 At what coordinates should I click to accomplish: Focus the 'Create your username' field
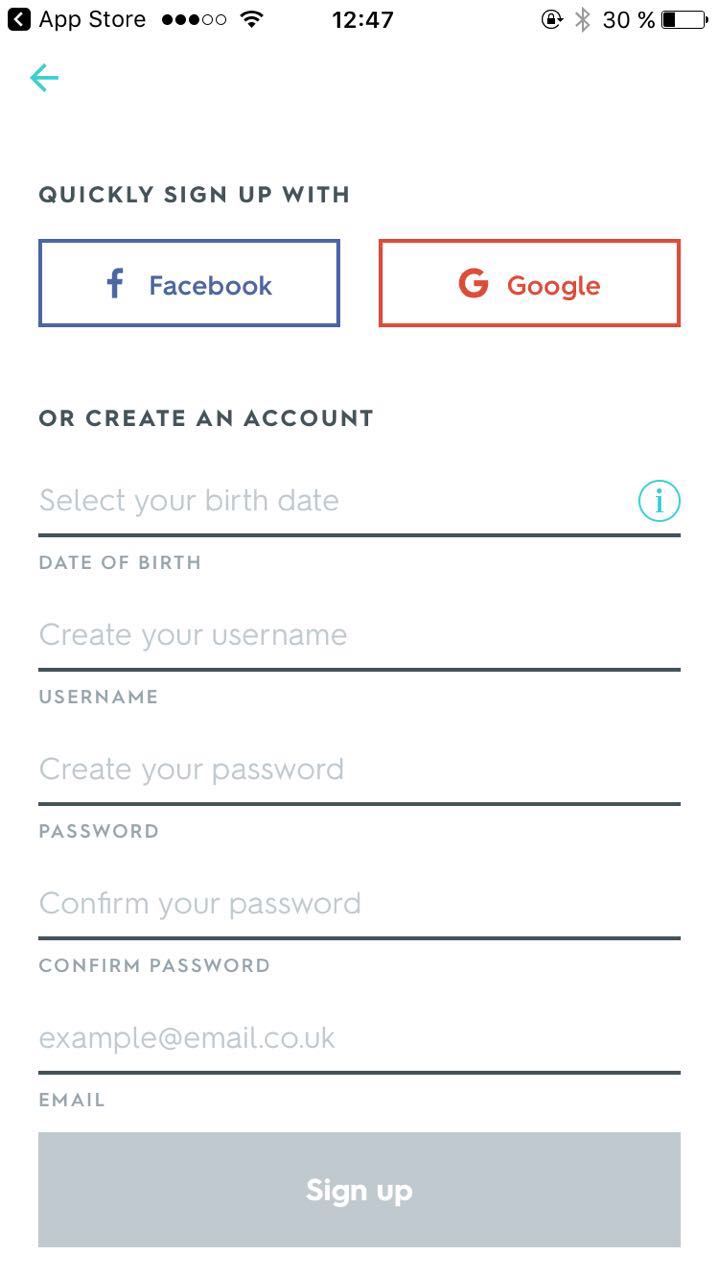(x=358, y=635)
